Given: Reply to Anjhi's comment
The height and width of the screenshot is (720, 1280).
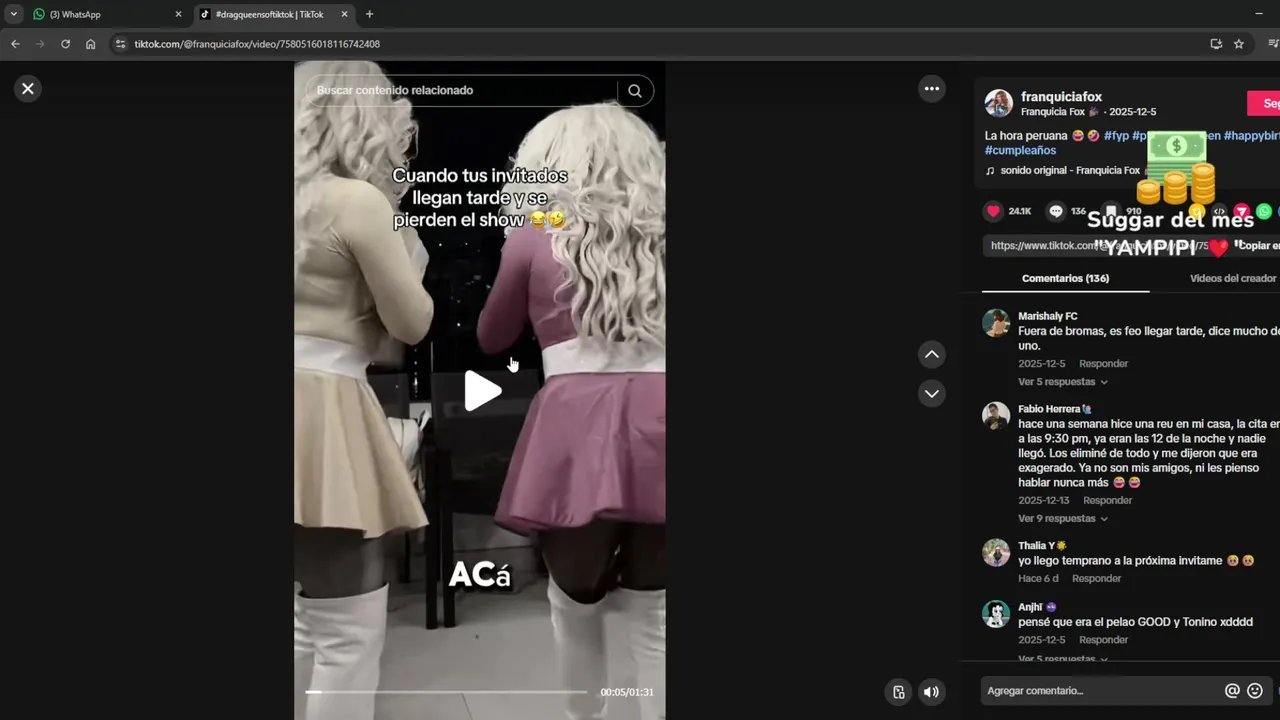Looking at the screenshot, I should pos(1103,640).
